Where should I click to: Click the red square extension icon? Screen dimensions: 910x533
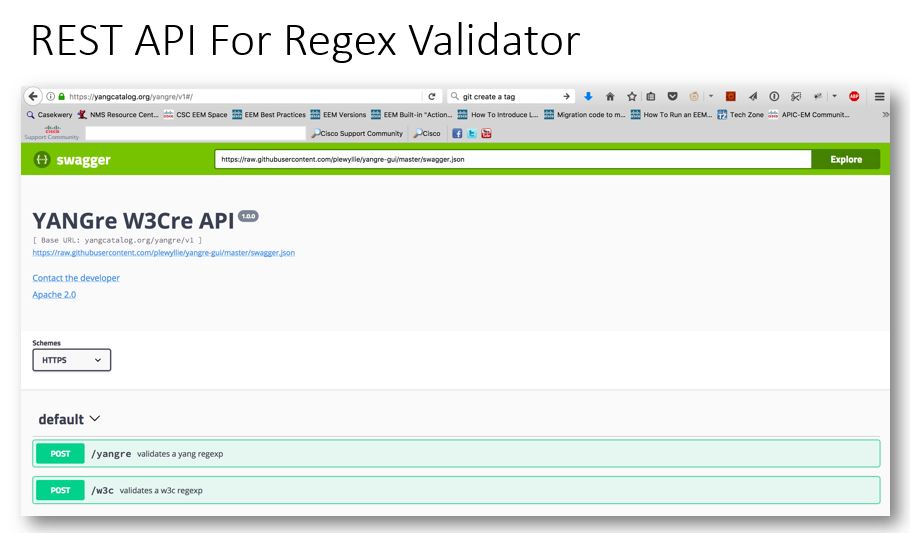pos(731,96)
